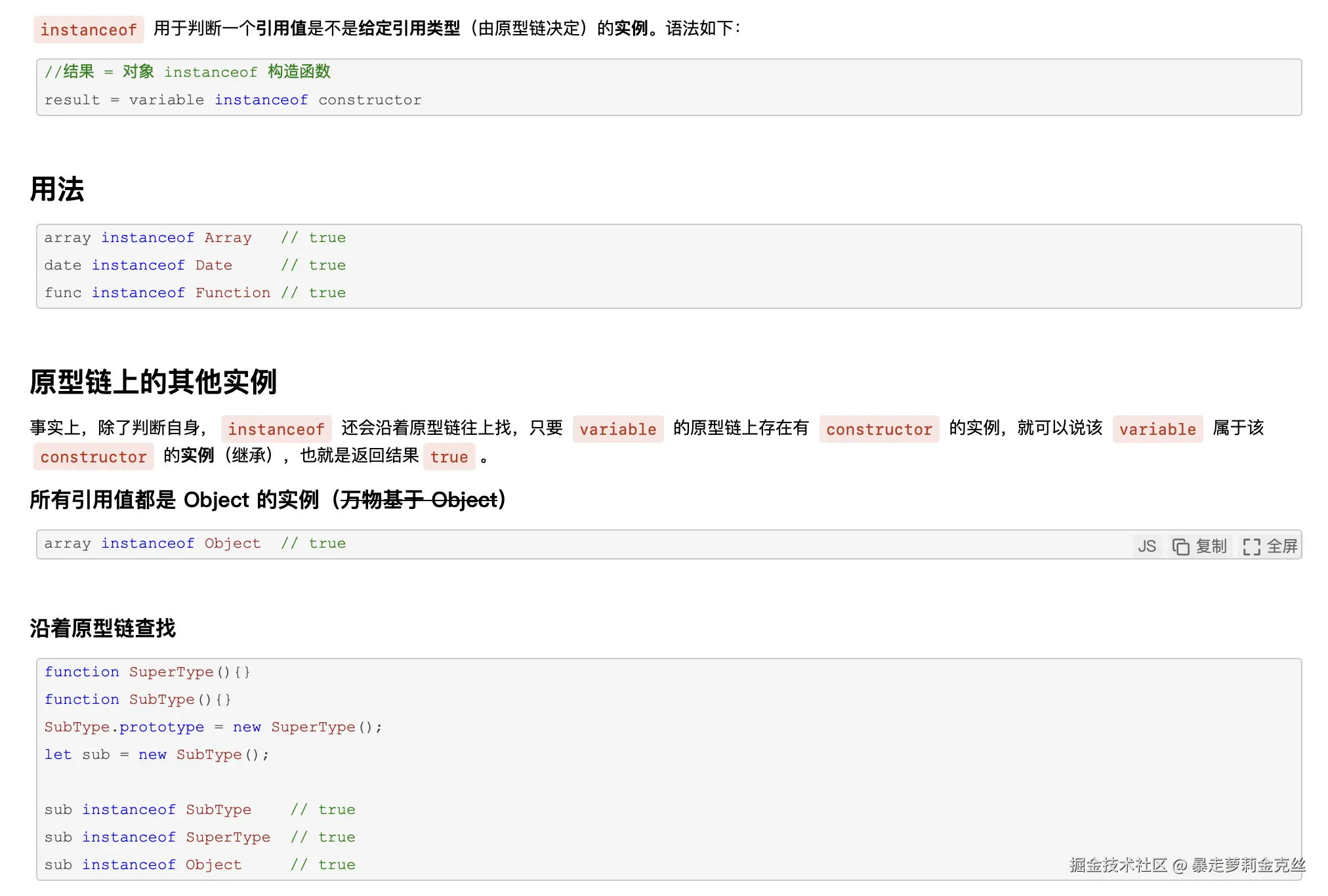Click the line 'SubType.prototype = new SuperType()'
This screenshot has height=896, width=1328.
tap(213, 727)
